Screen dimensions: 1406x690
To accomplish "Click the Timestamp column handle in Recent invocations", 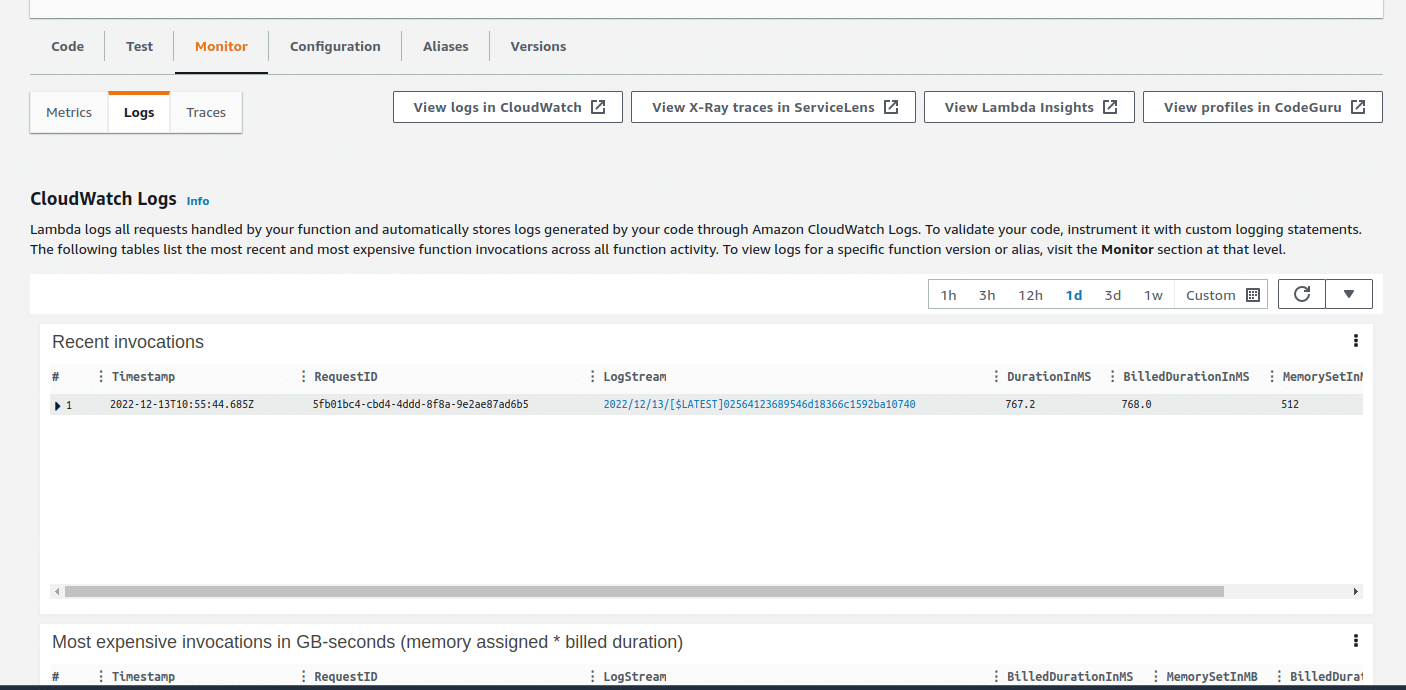I will 102,377.
